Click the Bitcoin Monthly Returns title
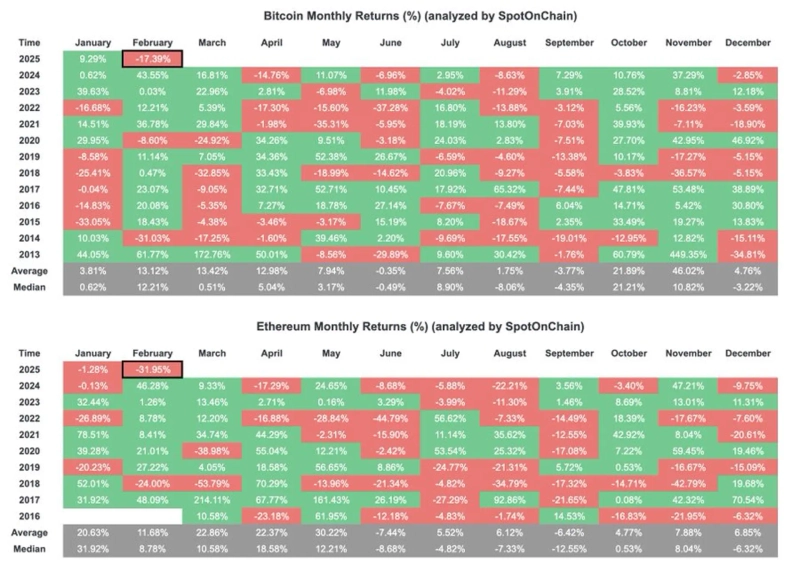This screenshot has height=579, width=800. point(400,17)
